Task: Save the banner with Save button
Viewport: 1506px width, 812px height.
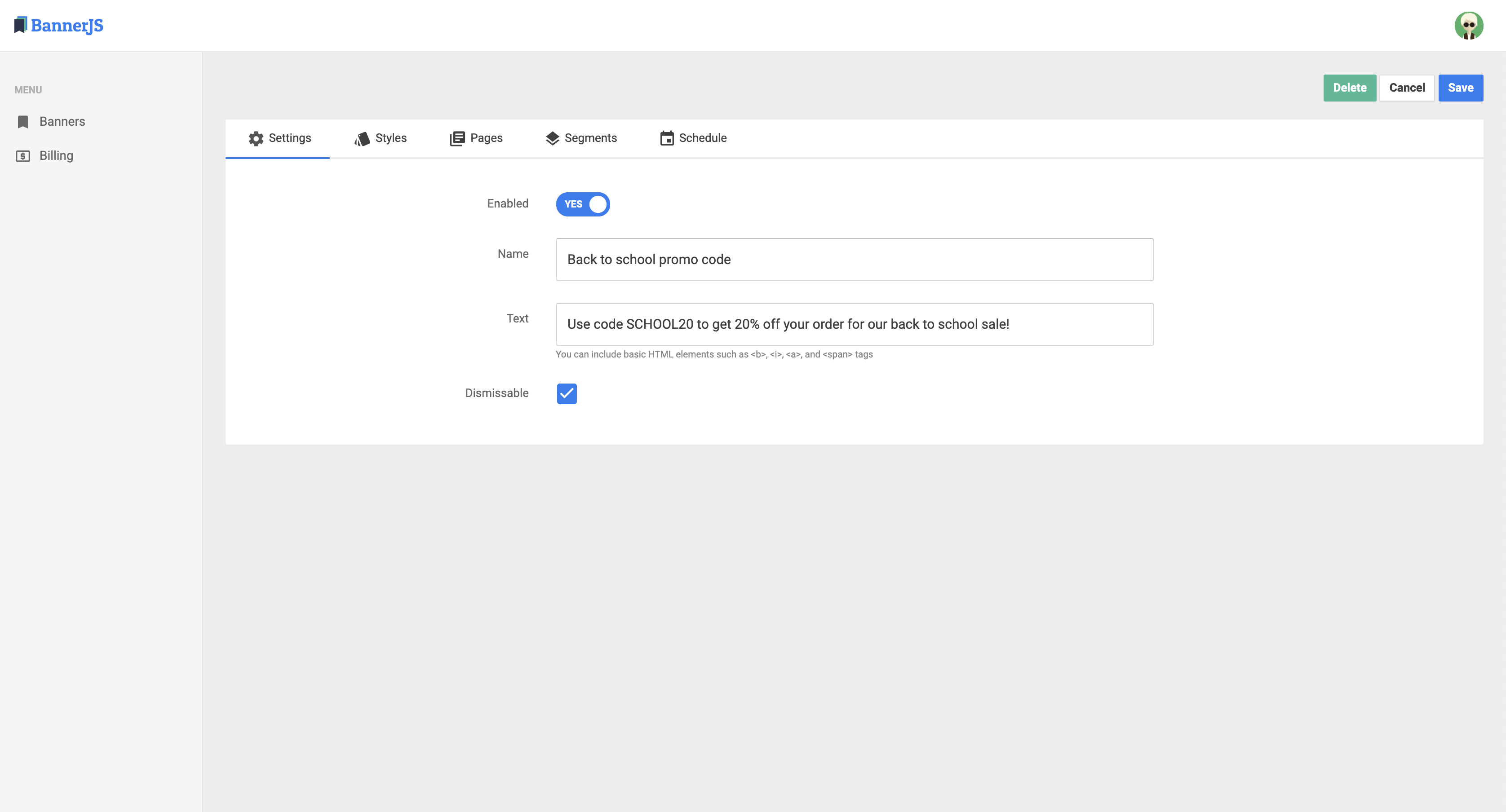Action: [1460, 88]
